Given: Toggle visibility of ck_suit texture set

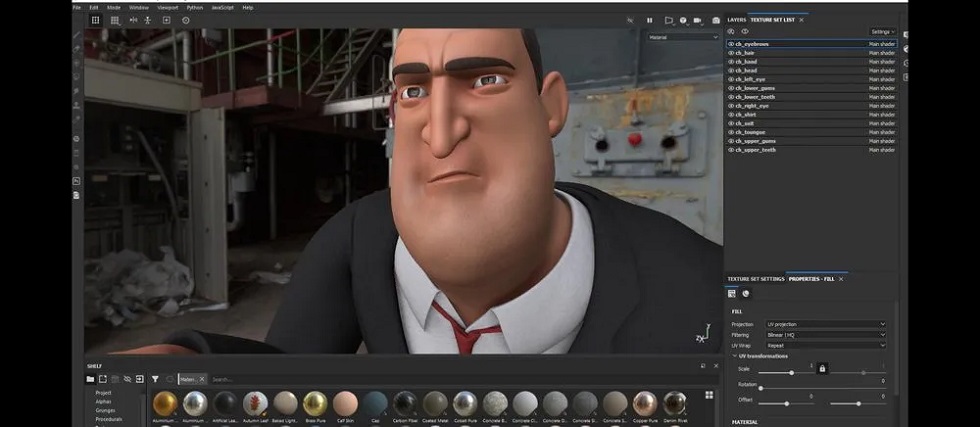Looking at the screenshot, I should [731, 123].
